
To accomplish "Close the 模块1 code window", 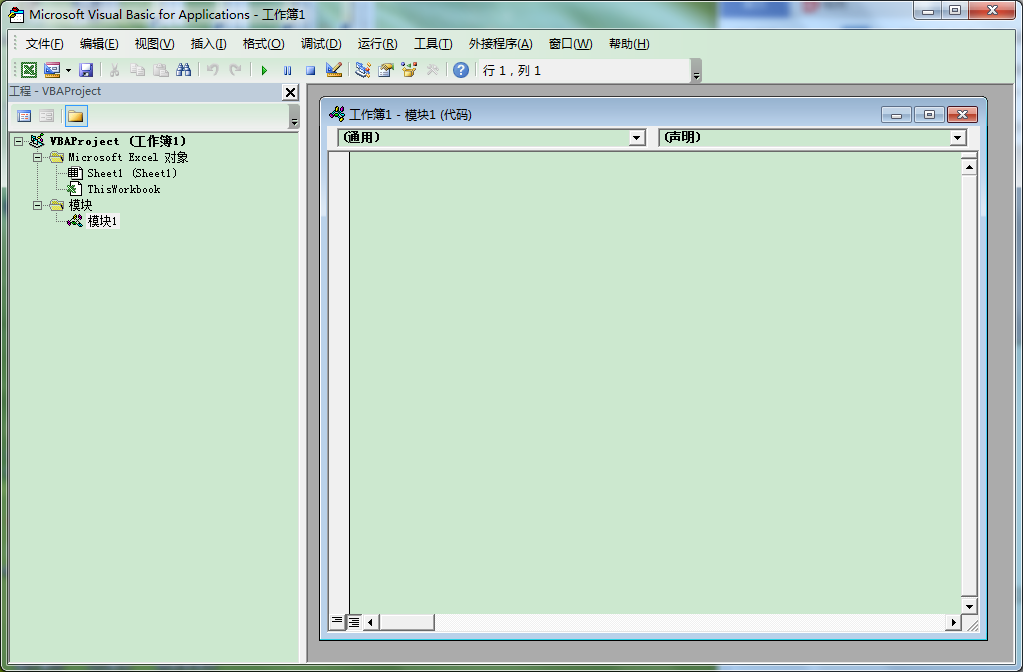I will (962, 115).
